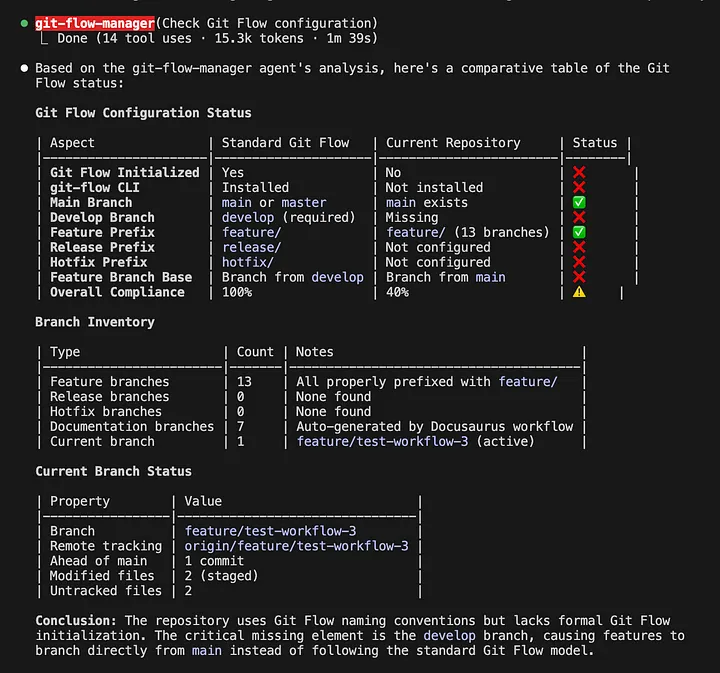Click 'Auto-generated by Docusaurus workflow' note
Viewport: 720px width, 673px height.
tap(434, 426)
